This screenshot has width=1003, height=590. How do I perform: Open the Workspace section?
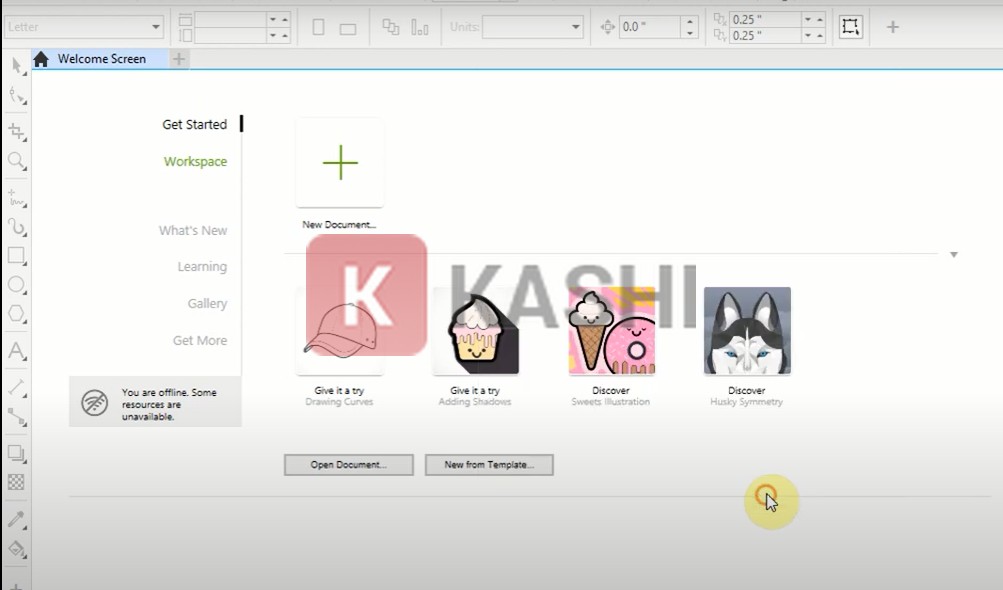(195, 161)
